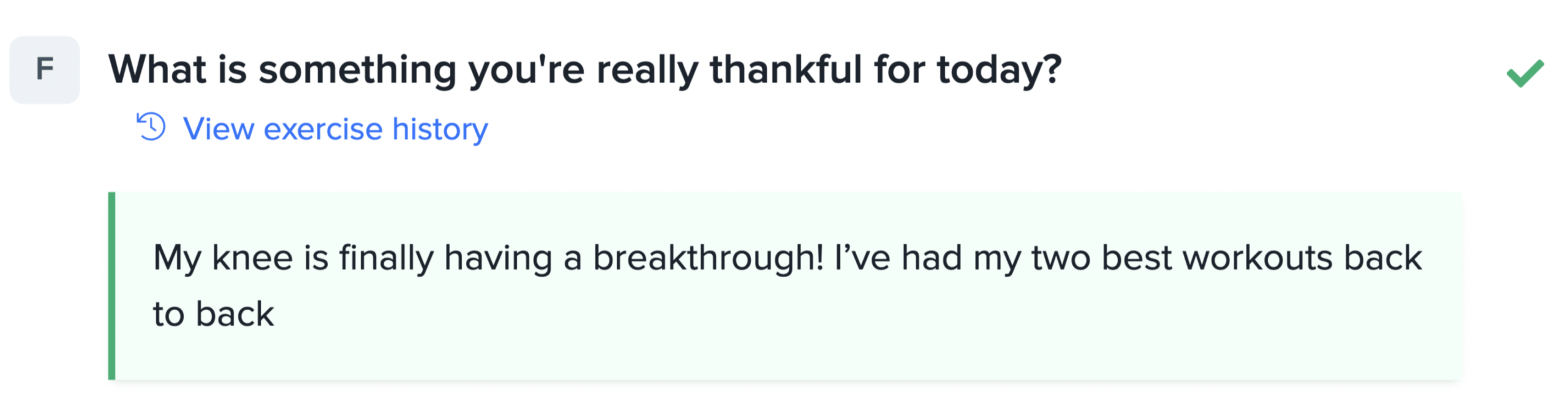
Task: Click the thankful-for-today question heading
Action: [585, 70]
